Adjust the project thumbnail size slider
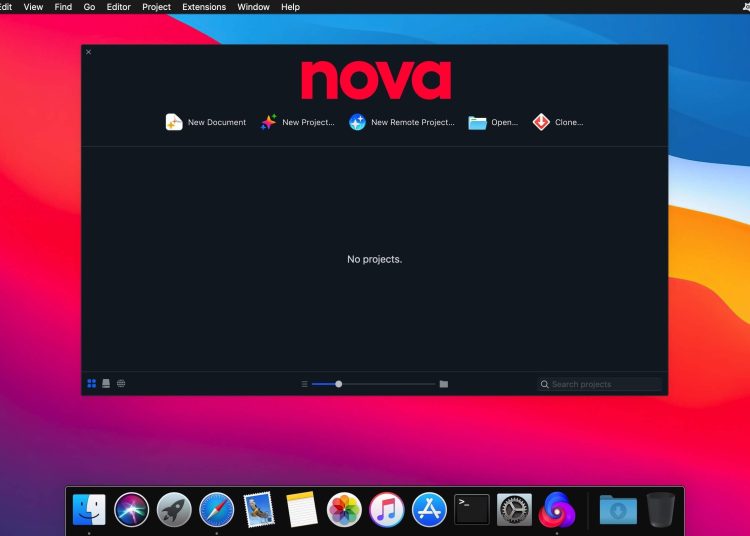This screenshot has width=750, height=536. tap(339, 384)
